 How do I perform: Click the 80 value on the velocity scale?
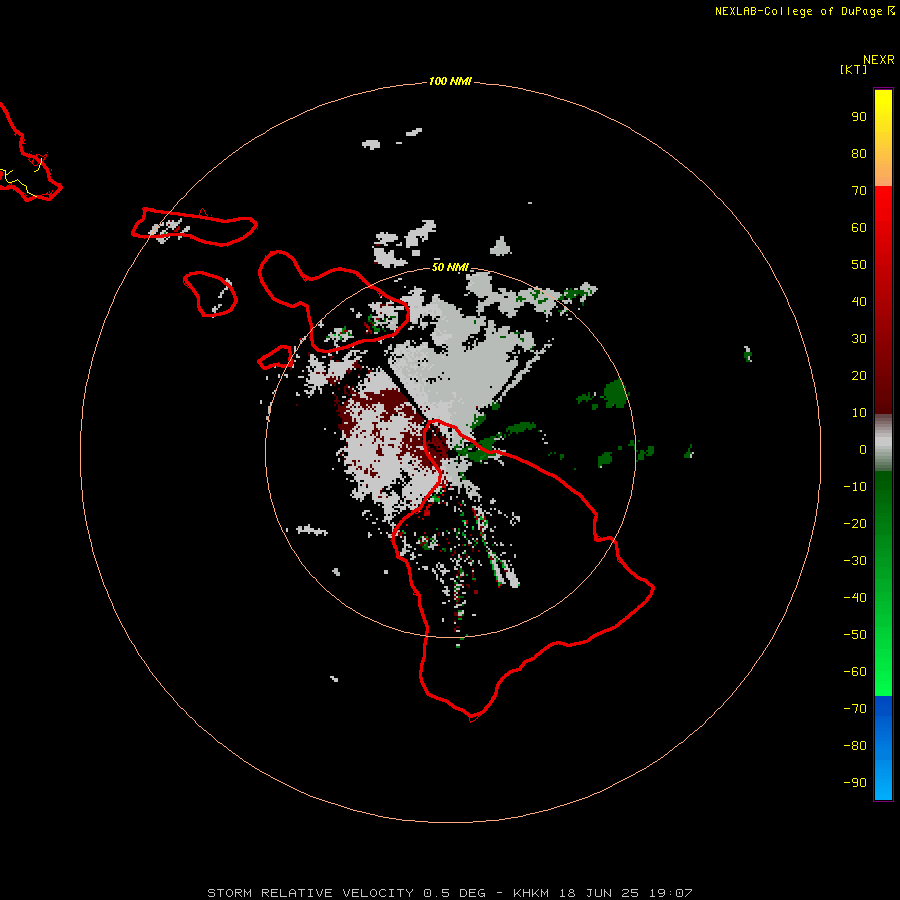point(859,154)
